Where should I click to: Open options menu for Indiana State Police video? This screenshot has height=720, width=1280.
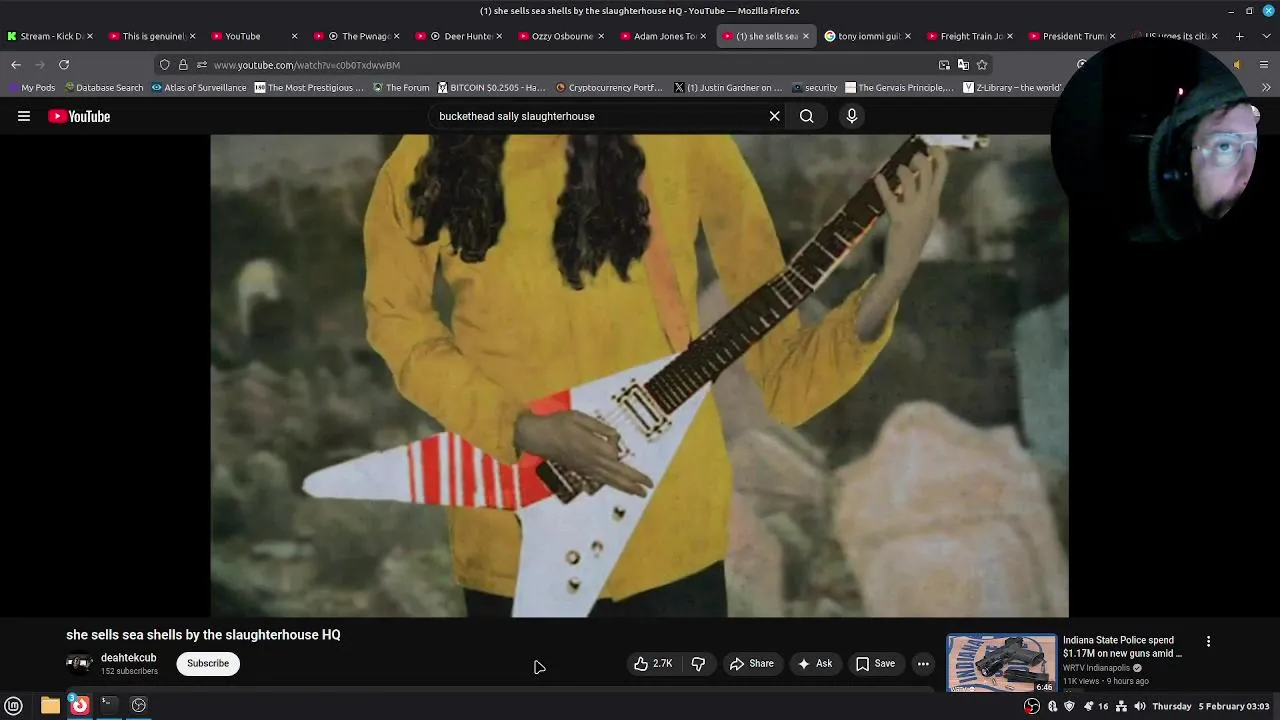click(1208, 641)
